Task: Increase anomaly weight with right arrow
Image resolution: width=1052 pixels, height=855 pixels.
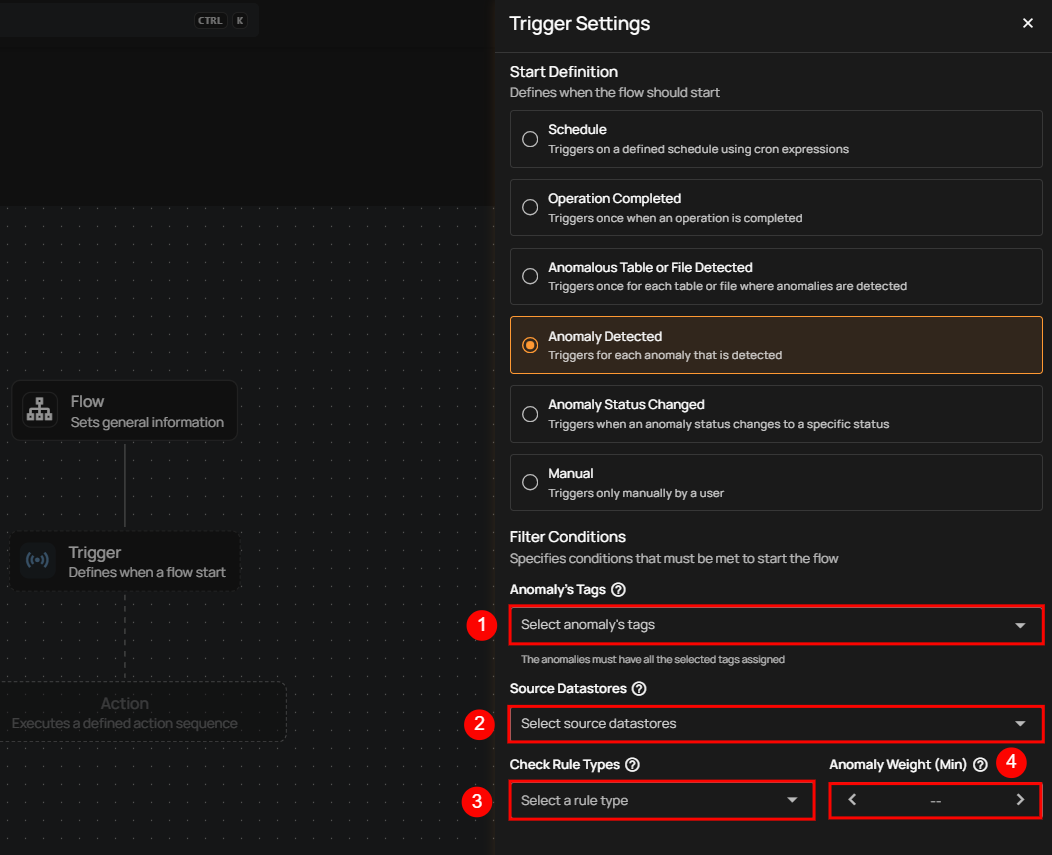Action: point(1020,800)
